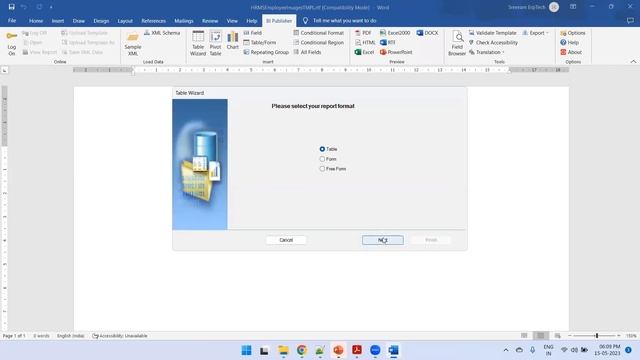Click zoom out minus button
Screen dimensions: 640x360
pyautogui.click(x=570, y=336)
